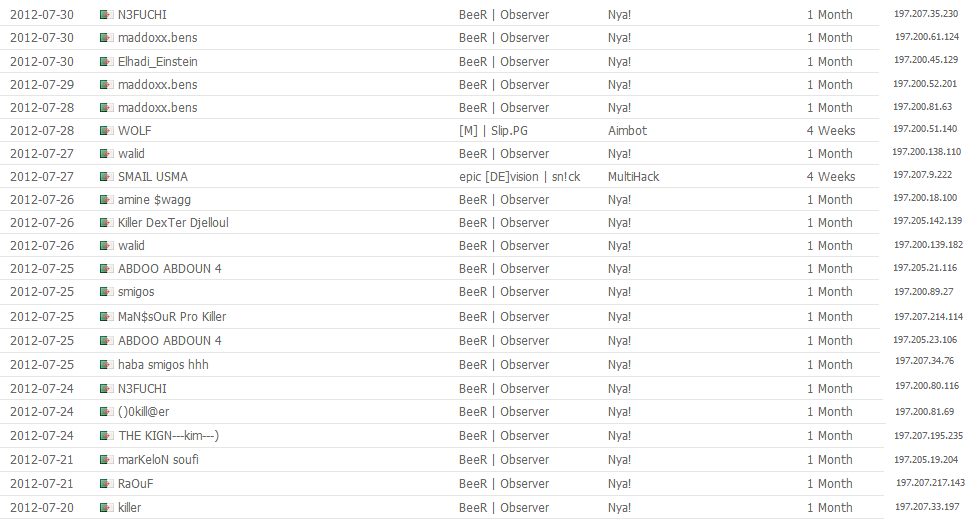Open player THE KIGN---kim---)
The height and width of the screenshot is (521, 979).
(x=169, y=436)
